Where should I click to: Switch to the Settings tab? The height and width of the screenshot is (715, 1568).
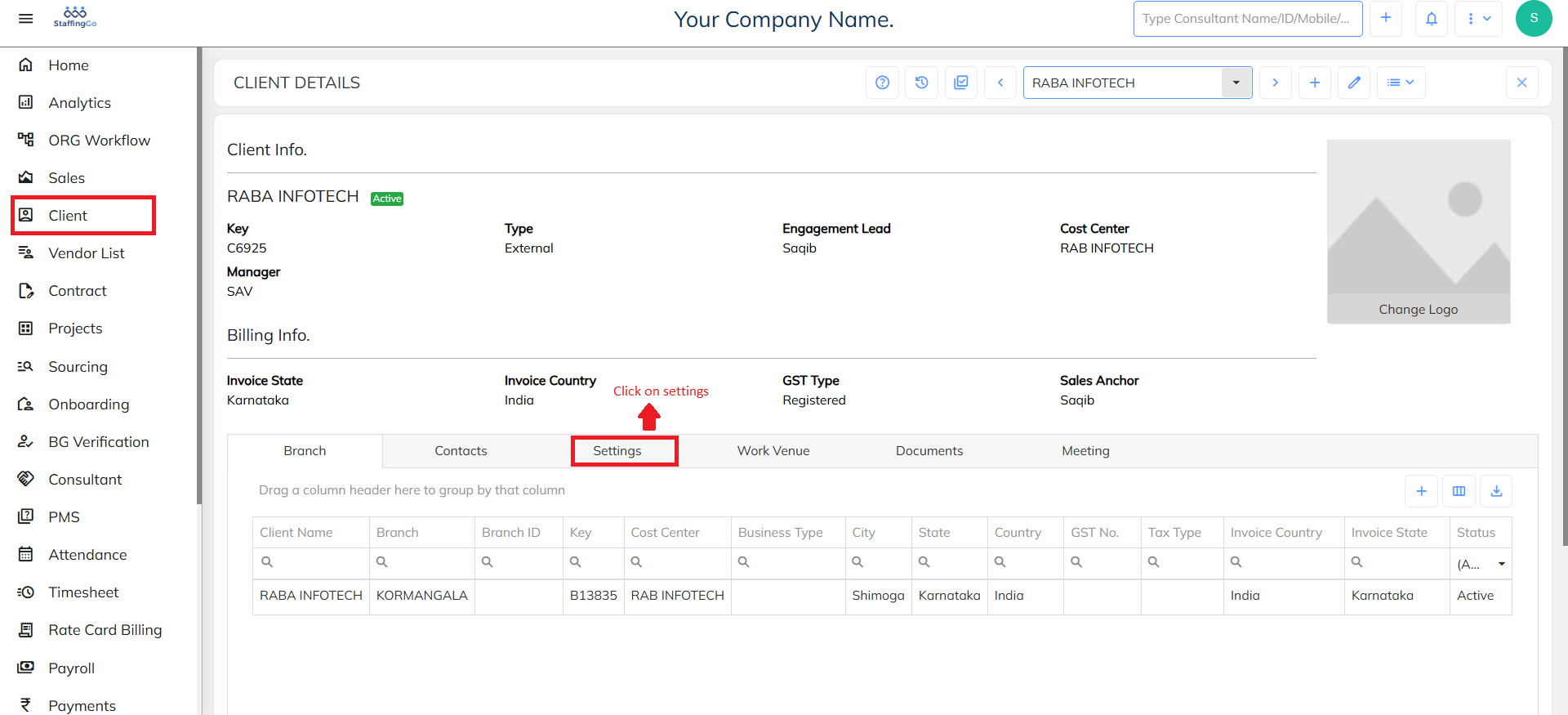click(617, 451)
